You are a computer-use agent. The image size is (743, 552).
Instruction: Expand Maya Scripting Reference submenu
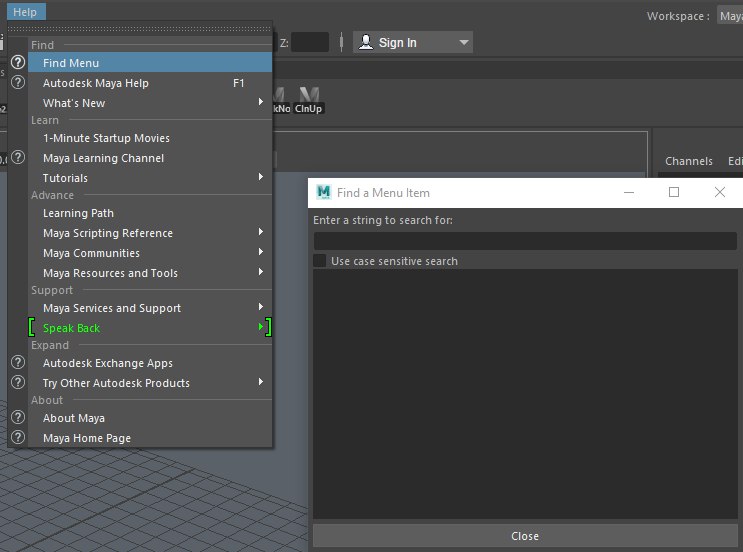[261, 232]
